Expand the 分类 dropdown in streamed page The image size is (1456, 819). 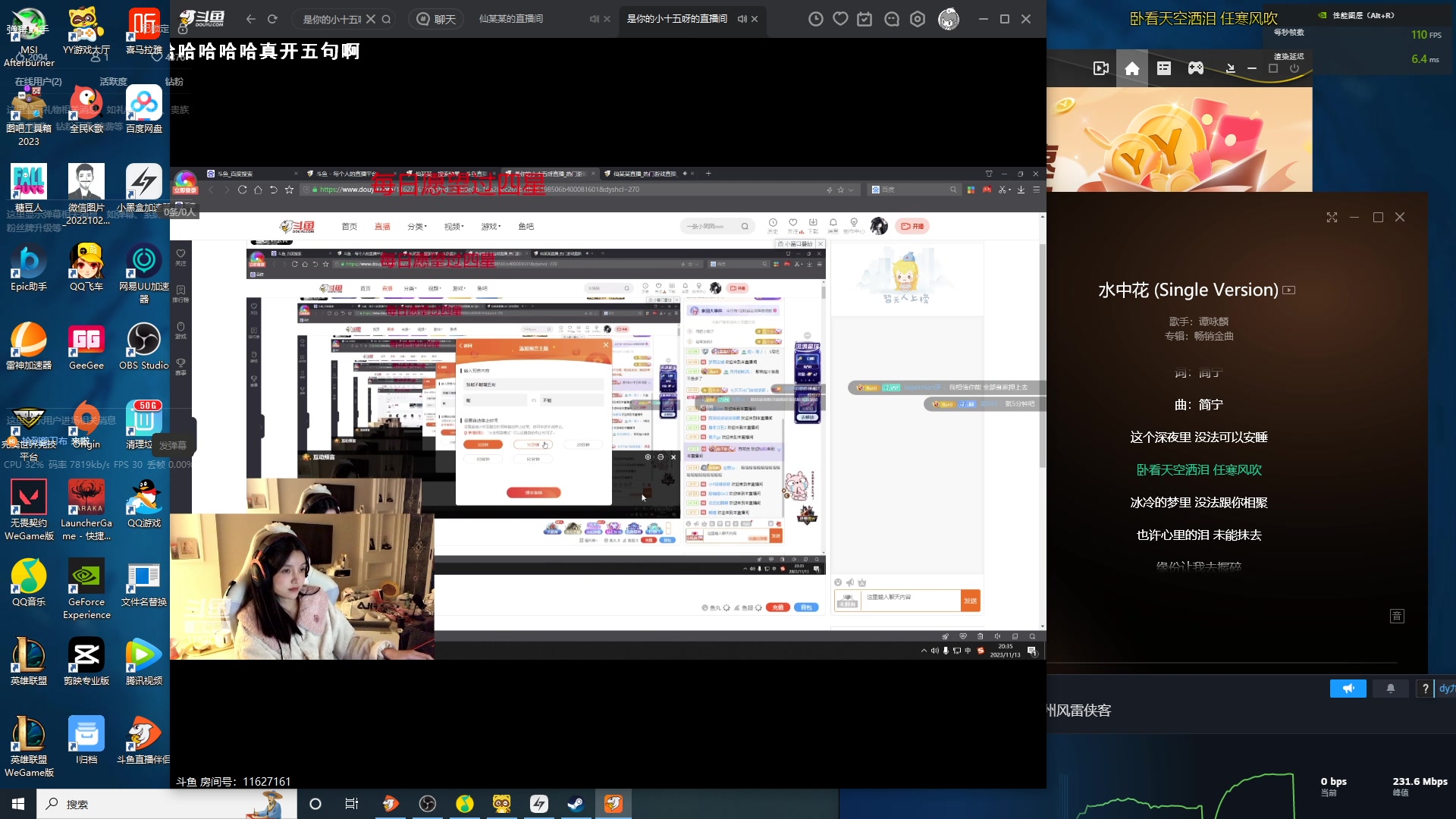[417, 227]
